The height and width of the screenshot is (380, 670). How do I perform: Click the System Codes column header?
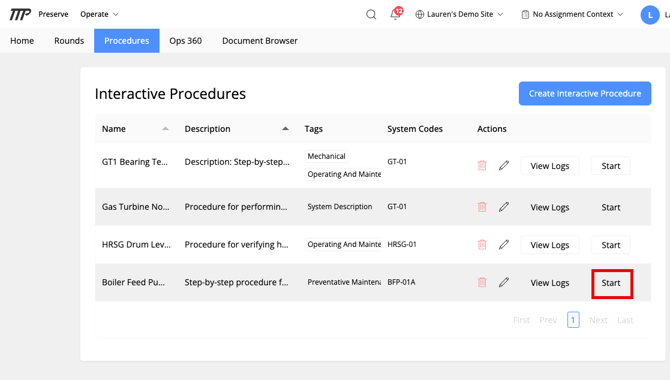click(415, 129)
